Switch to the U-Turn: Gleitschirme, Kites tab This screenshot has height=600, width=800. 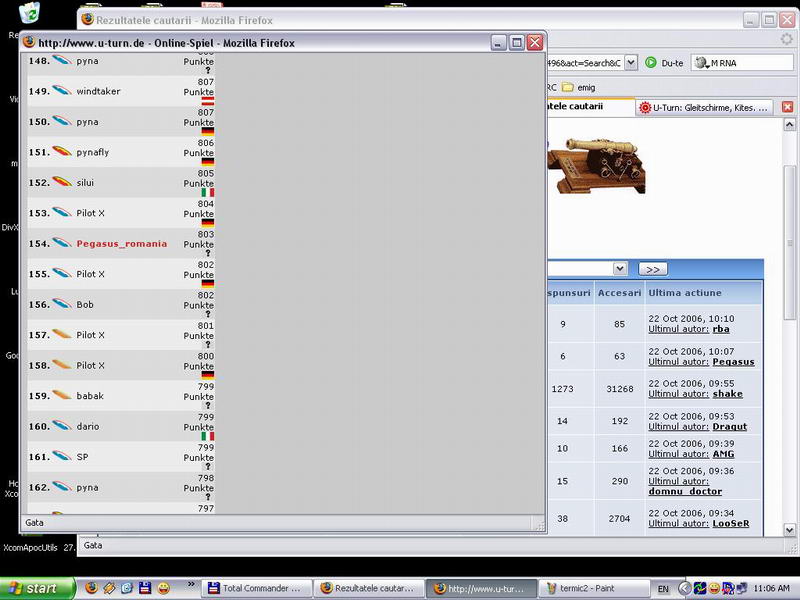705,108
